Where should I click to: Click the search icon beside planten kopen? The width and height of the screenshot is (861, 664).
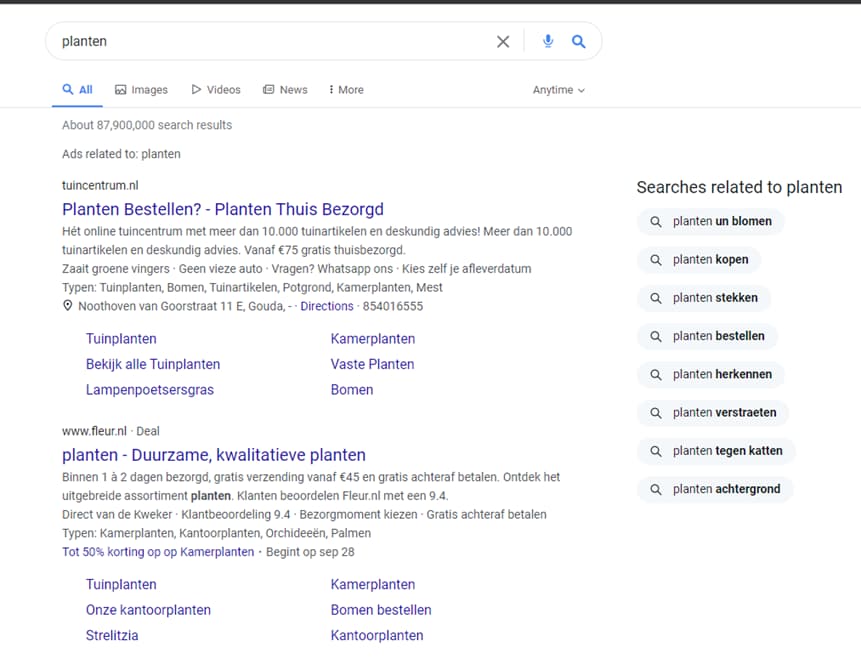point(656,260)
